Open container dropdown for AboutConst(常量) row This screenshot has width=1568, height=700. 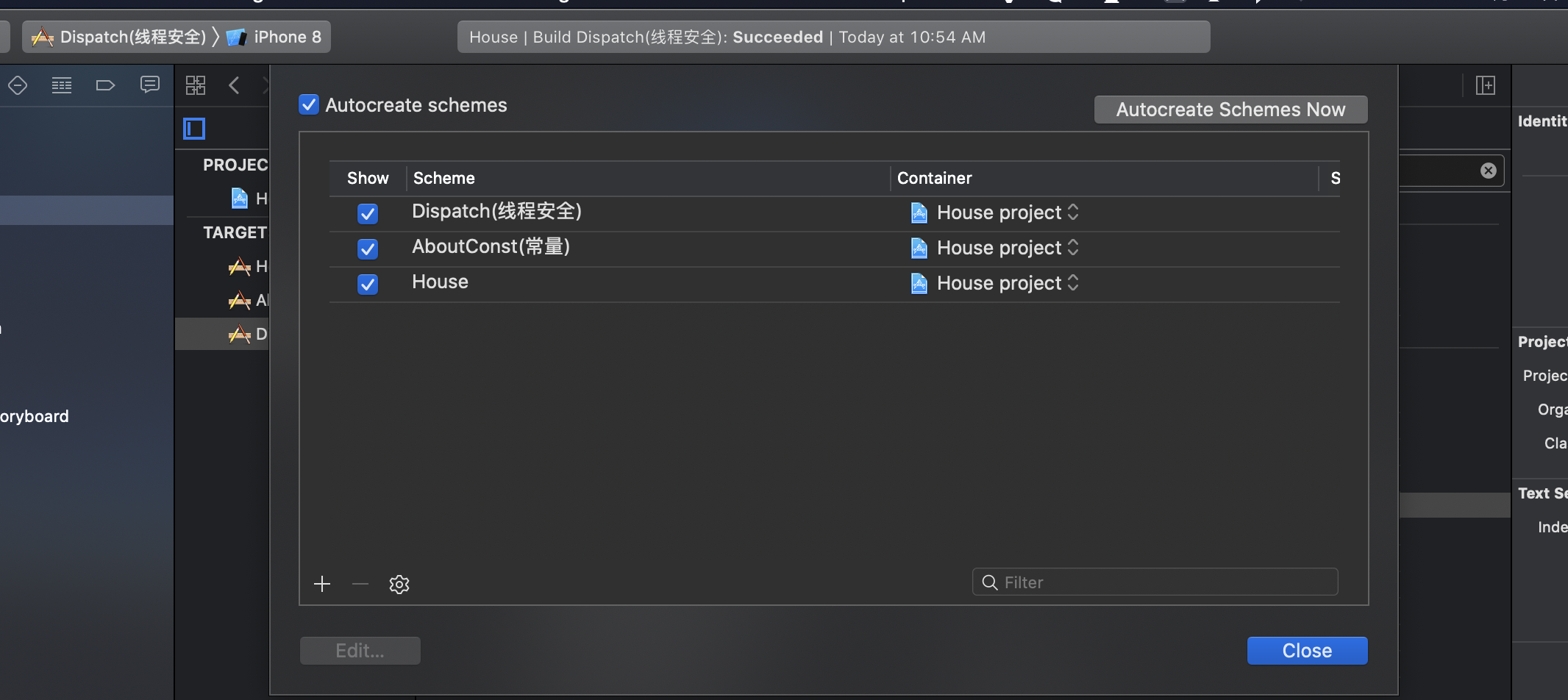pyautogui.click(x=1072, y=248)
